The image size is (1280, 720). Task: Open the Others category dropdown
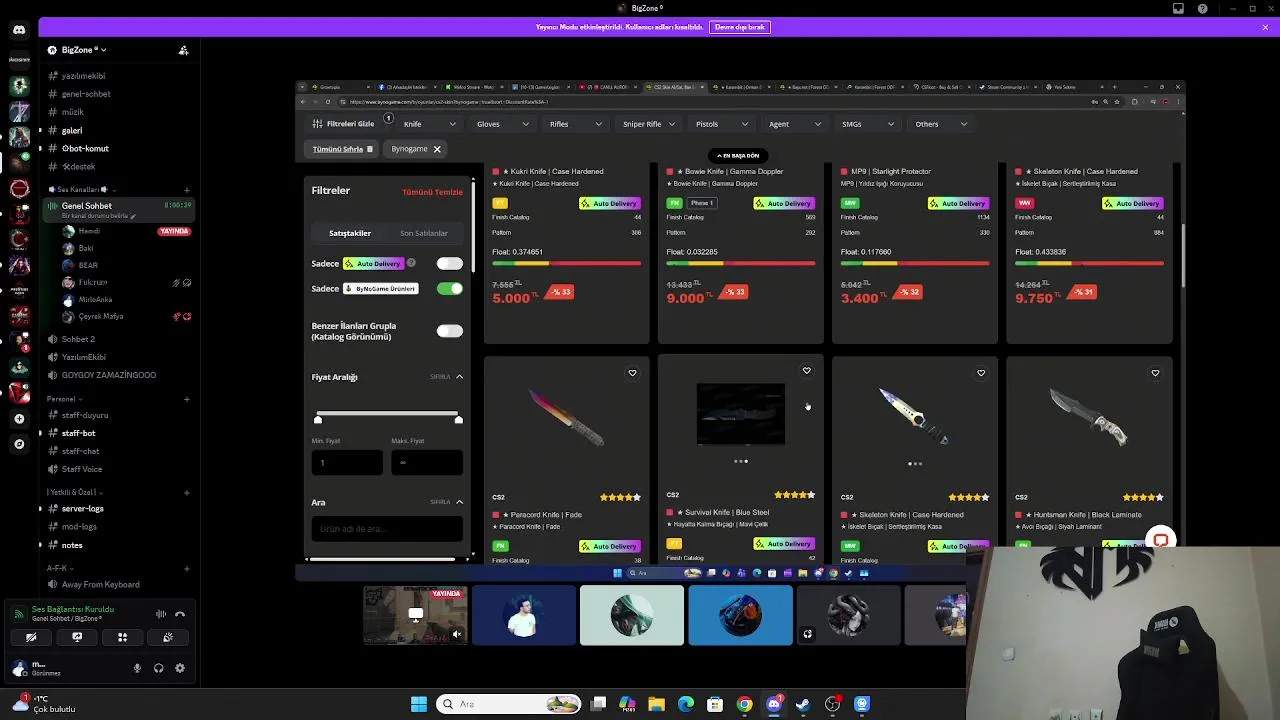[x=941, y=124]
